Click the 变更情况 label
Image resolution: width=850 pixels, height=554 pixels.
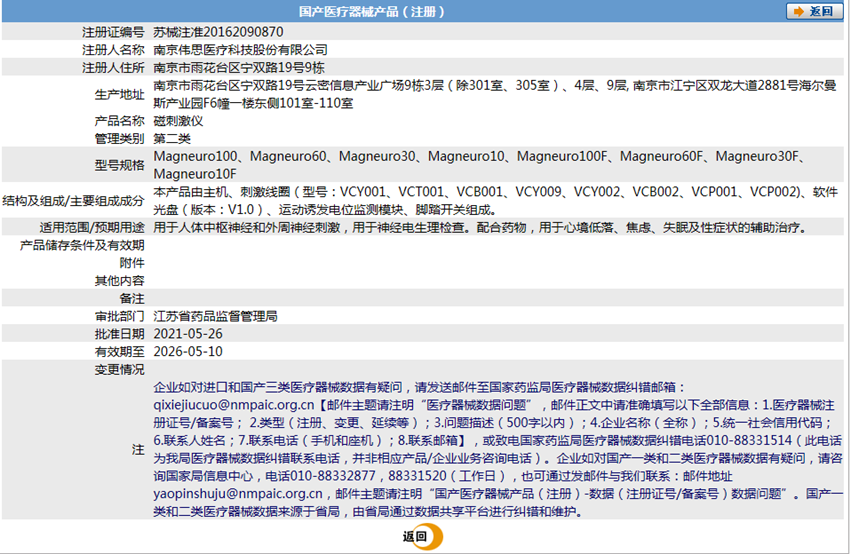coord(119,370)
